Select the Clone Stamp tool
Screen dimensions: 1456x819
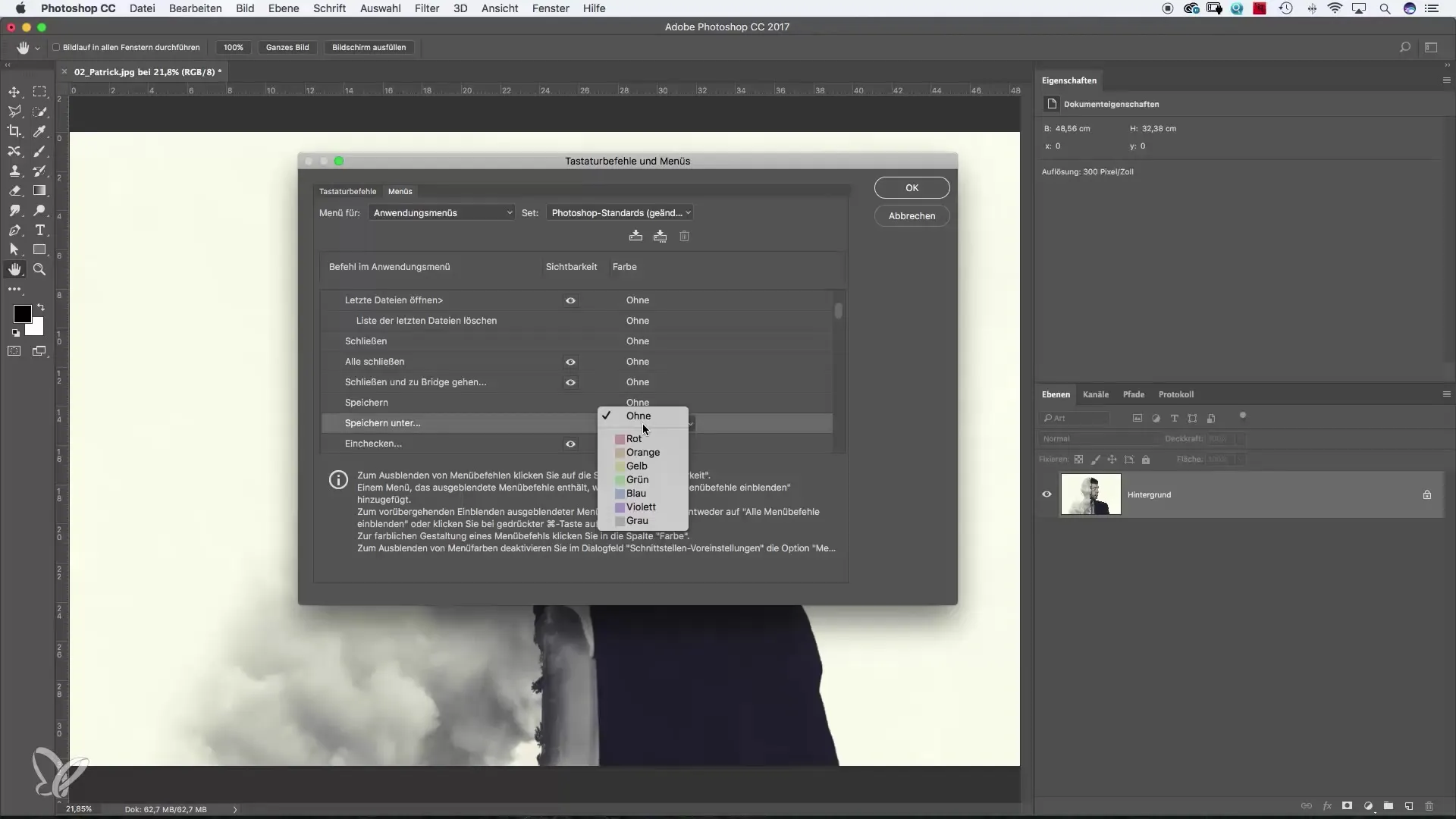coord(14,171)
